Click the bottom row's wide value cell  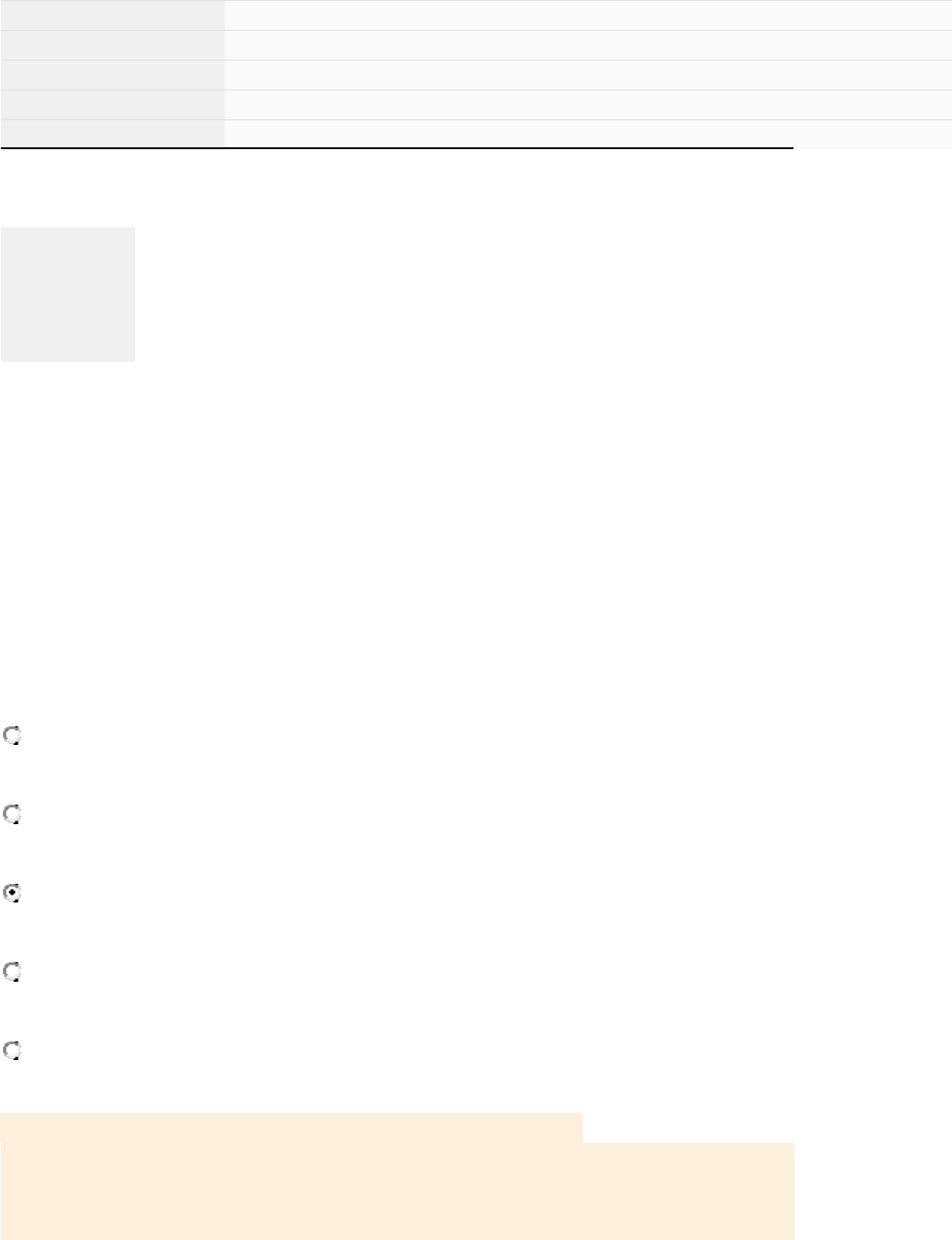pos(587,132)
